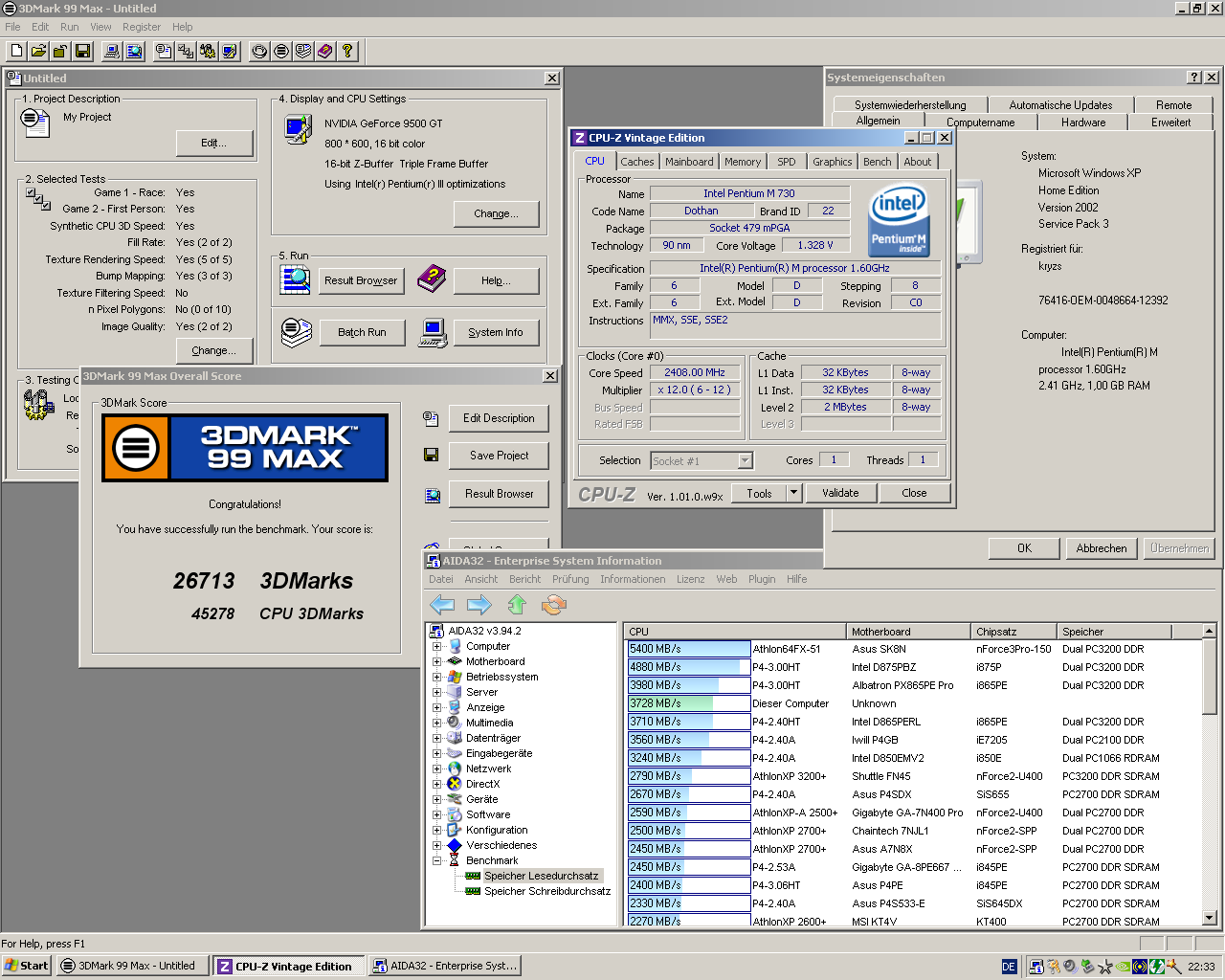Switch to the Memory tab in CPU-Z
Viewport: 1225px width, 980px height.
tap(742, 162)
